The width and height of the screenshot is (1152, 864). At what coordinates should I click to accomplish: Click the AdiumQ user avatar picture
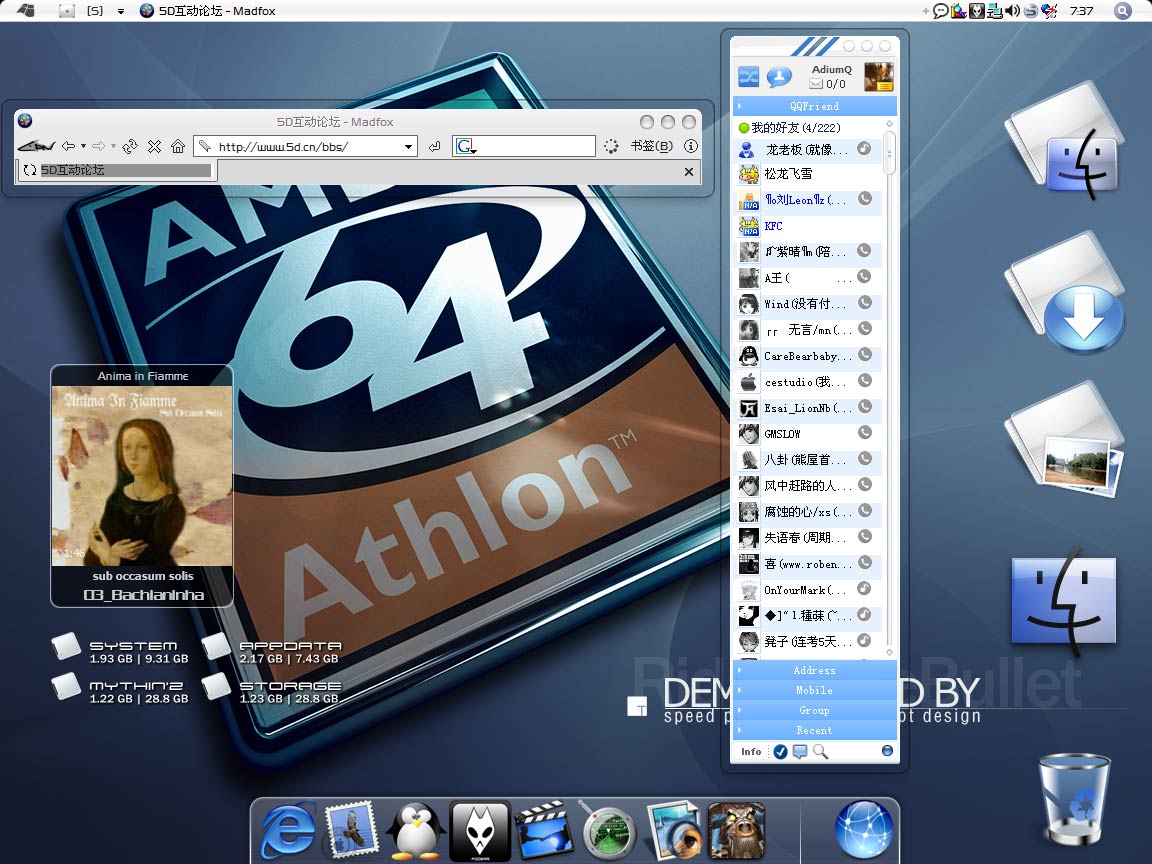[x=879, y=76]
